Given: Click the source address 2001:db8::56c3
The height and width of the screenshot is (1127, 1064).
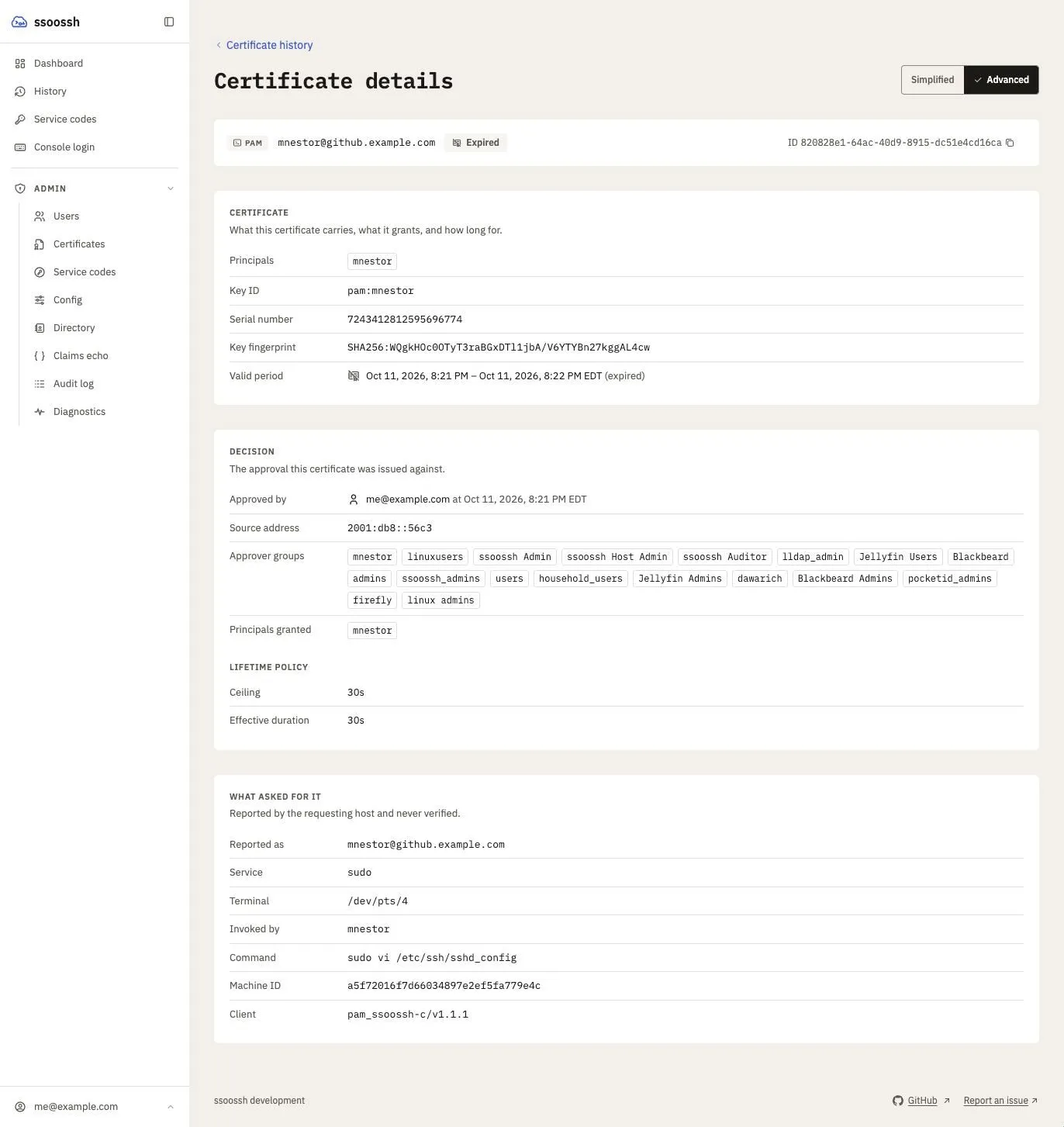Looking at the screenshot, I should [389, 528].
